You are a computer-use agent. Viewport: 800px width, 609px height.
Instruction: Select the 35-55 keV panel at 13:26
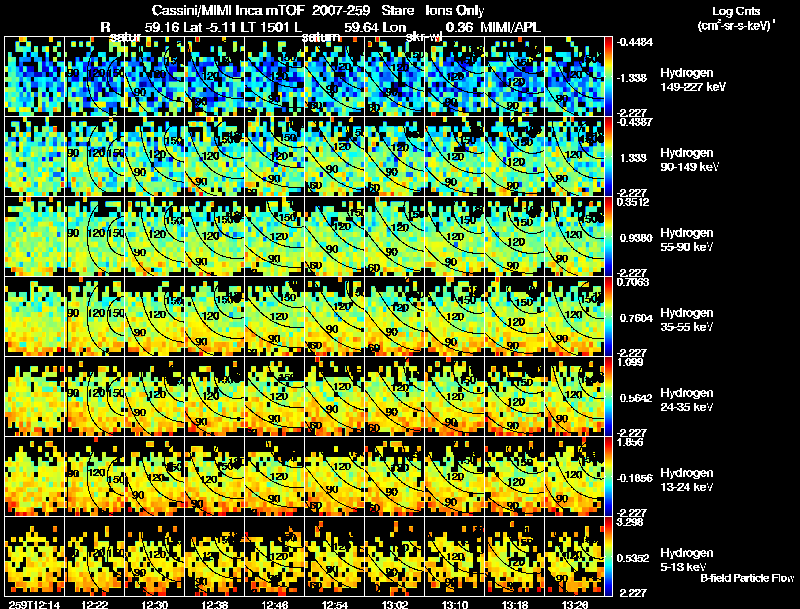click(x=574, y=316)
